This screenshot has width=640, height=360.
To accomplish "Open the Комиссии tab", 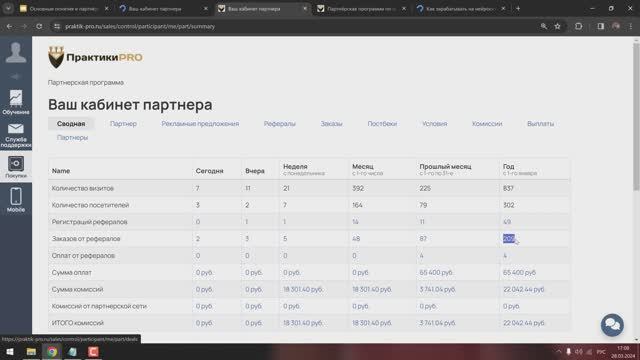I will click(487, 124).
